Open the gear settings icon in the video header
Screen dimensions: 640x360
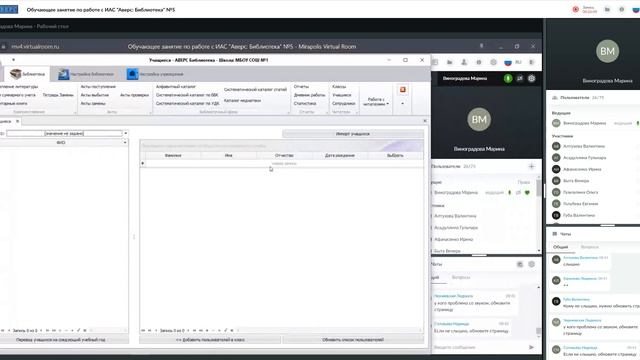[x=531, y=78]
